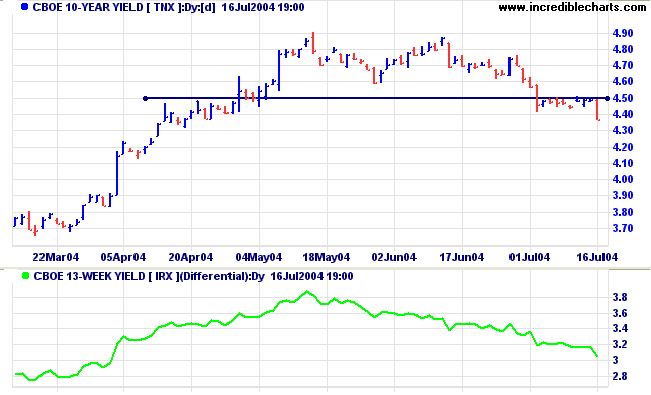Click the 3.6 label on the IRX differential axis
Image resolution: width=651 pixels, height=395 pixels.
(x=620, y=313)
